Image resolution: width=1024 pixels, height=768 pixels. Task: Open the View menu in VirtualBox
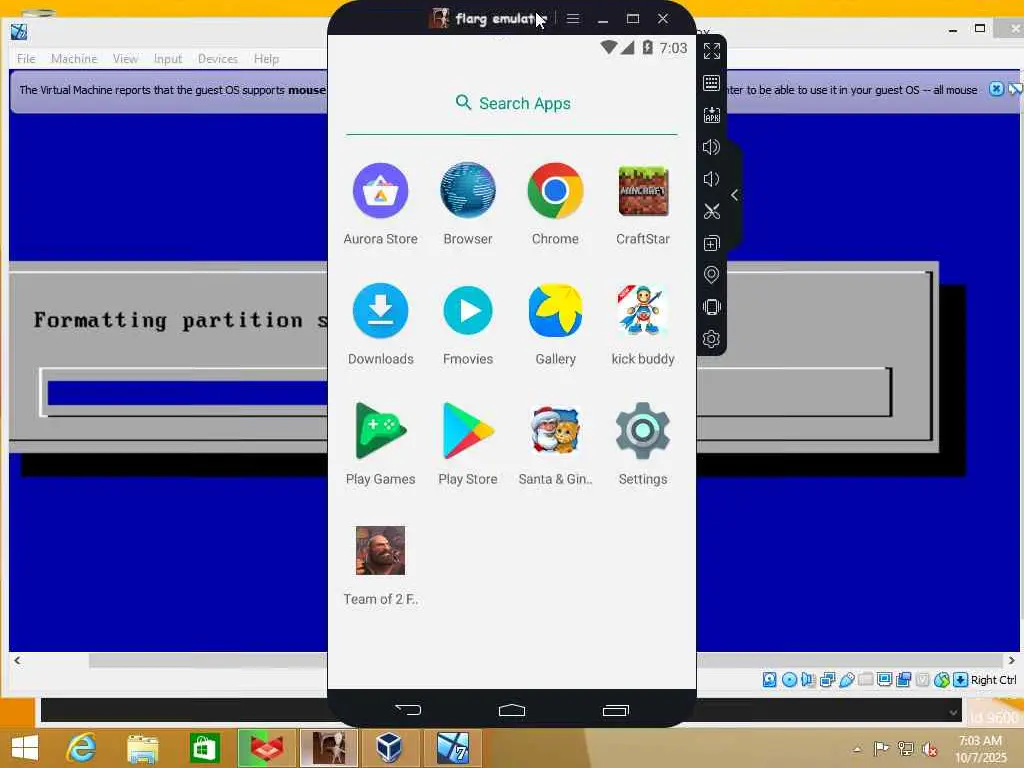click(125, 59)
